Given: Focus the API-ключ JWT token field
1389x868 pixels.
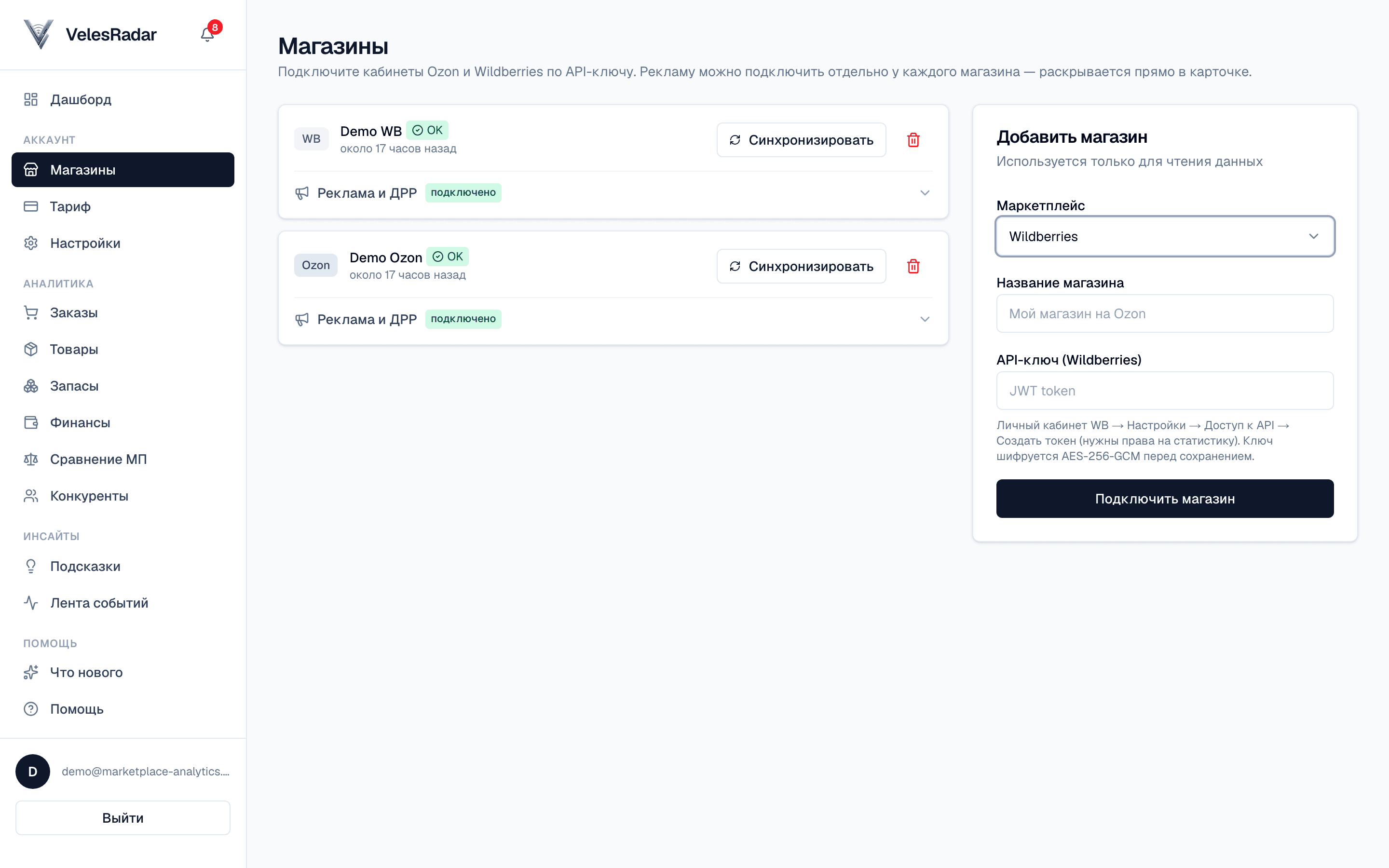Looking at the screenshot, I should tap(1165, 391).
